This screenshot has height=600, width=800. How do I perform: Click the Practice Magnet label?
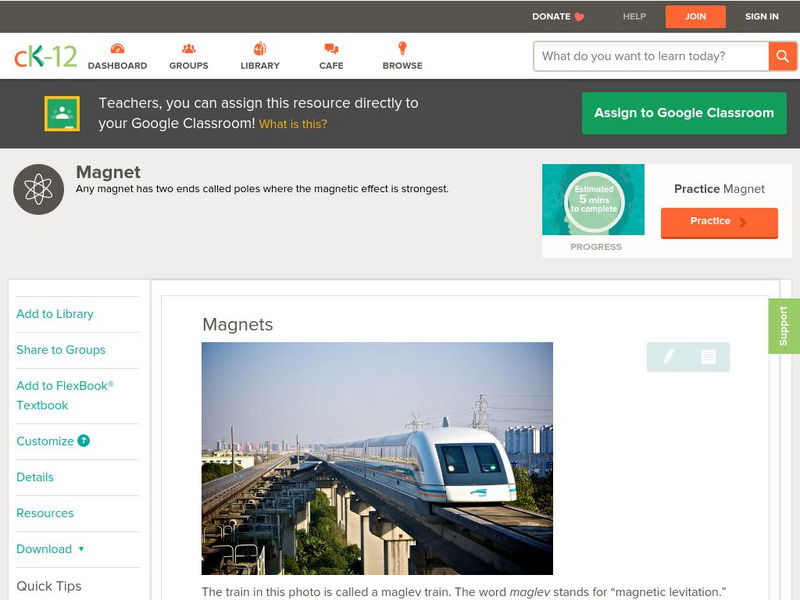click(719, 189)
